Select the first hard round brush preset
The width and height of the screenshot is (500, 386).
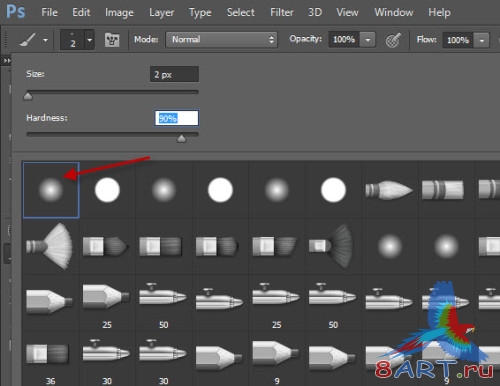coord(107,190)
